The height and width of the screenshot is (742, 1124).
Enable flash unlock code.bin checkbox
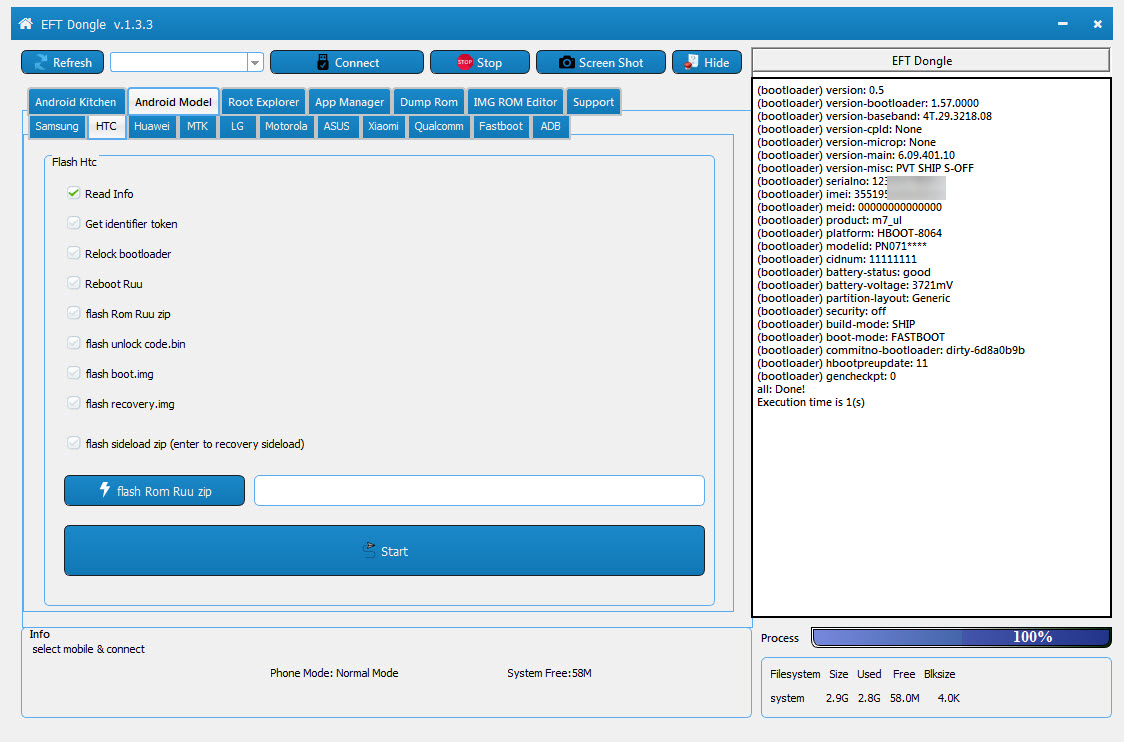tap(73, 343)
